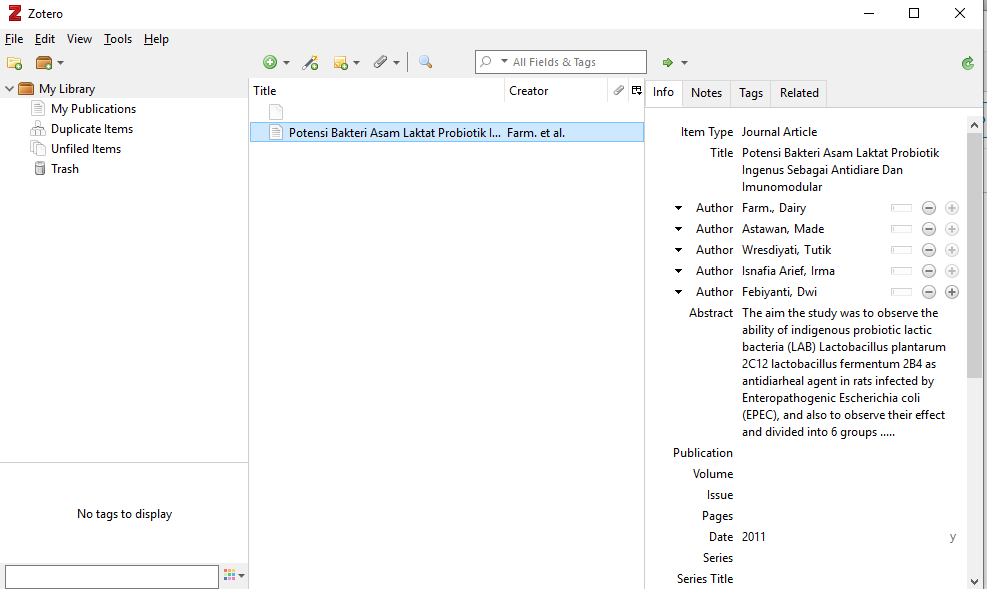This screenshot has height=589, width=987.
Task: Add new author after Febiyanti, Dwi
Action: [x=952, y=292]
